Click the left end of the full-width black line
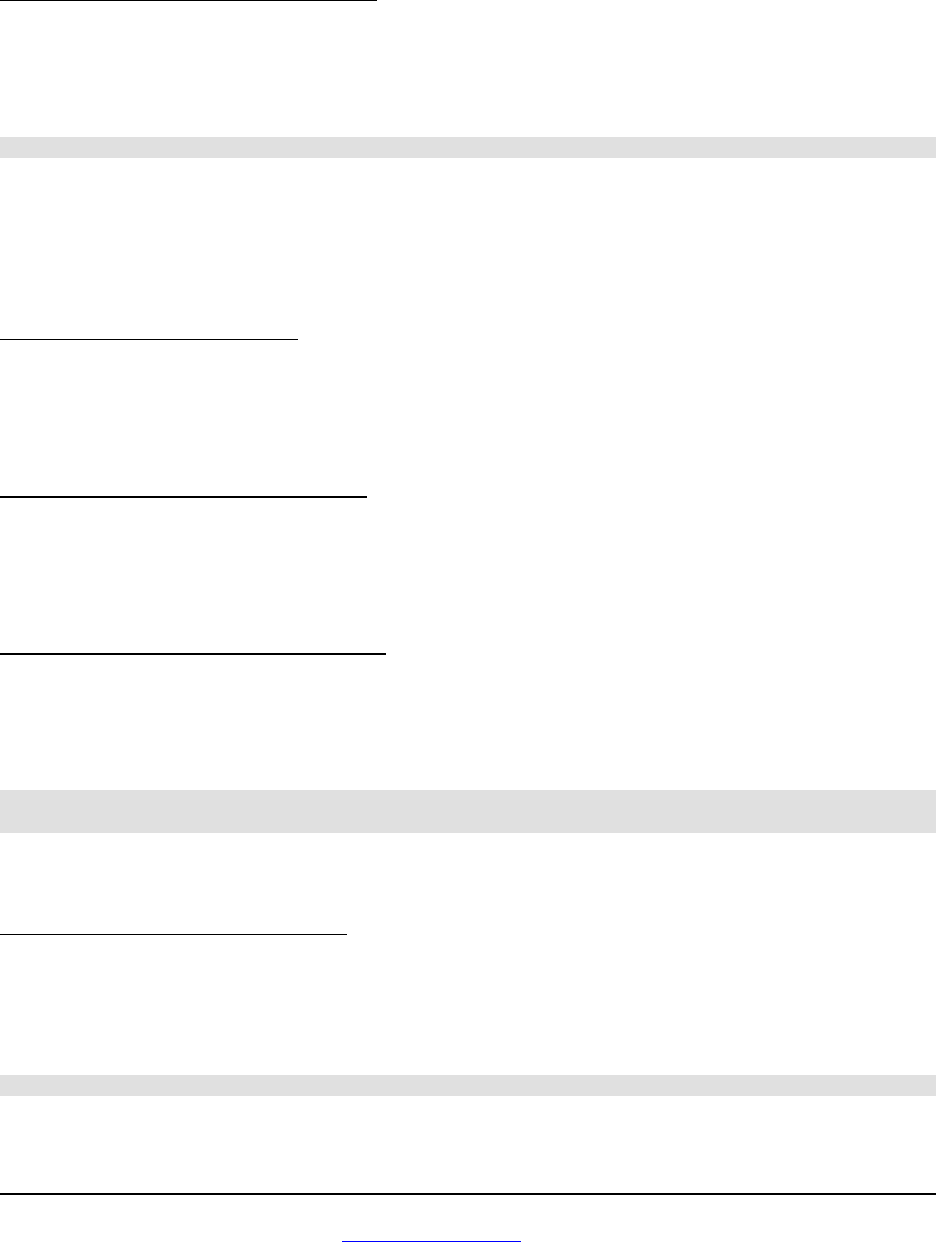 tap(3, 1193)
